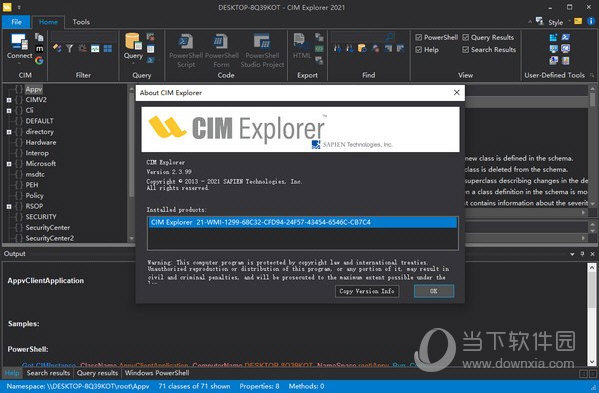Image resolution: width=599 pixels, height=393 pixels.
Task: Click the green export icon in Export group
Action: (319, 49)
